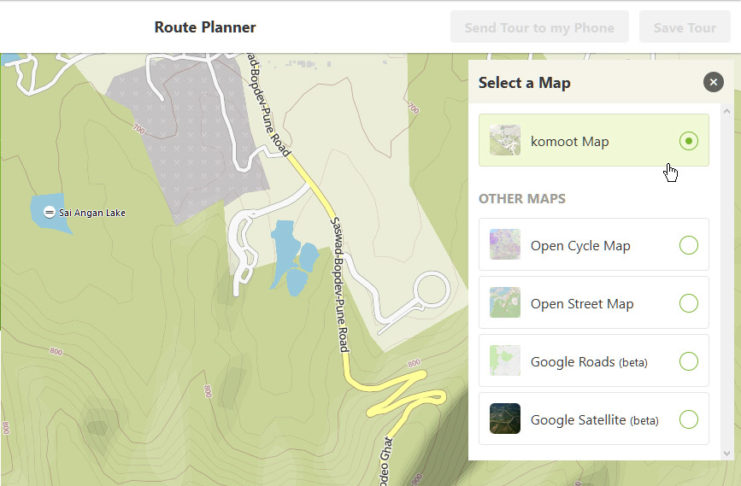Click the komoot Map thumbnail icon
Screen dimensions: 741x486
tap(505, 141)
